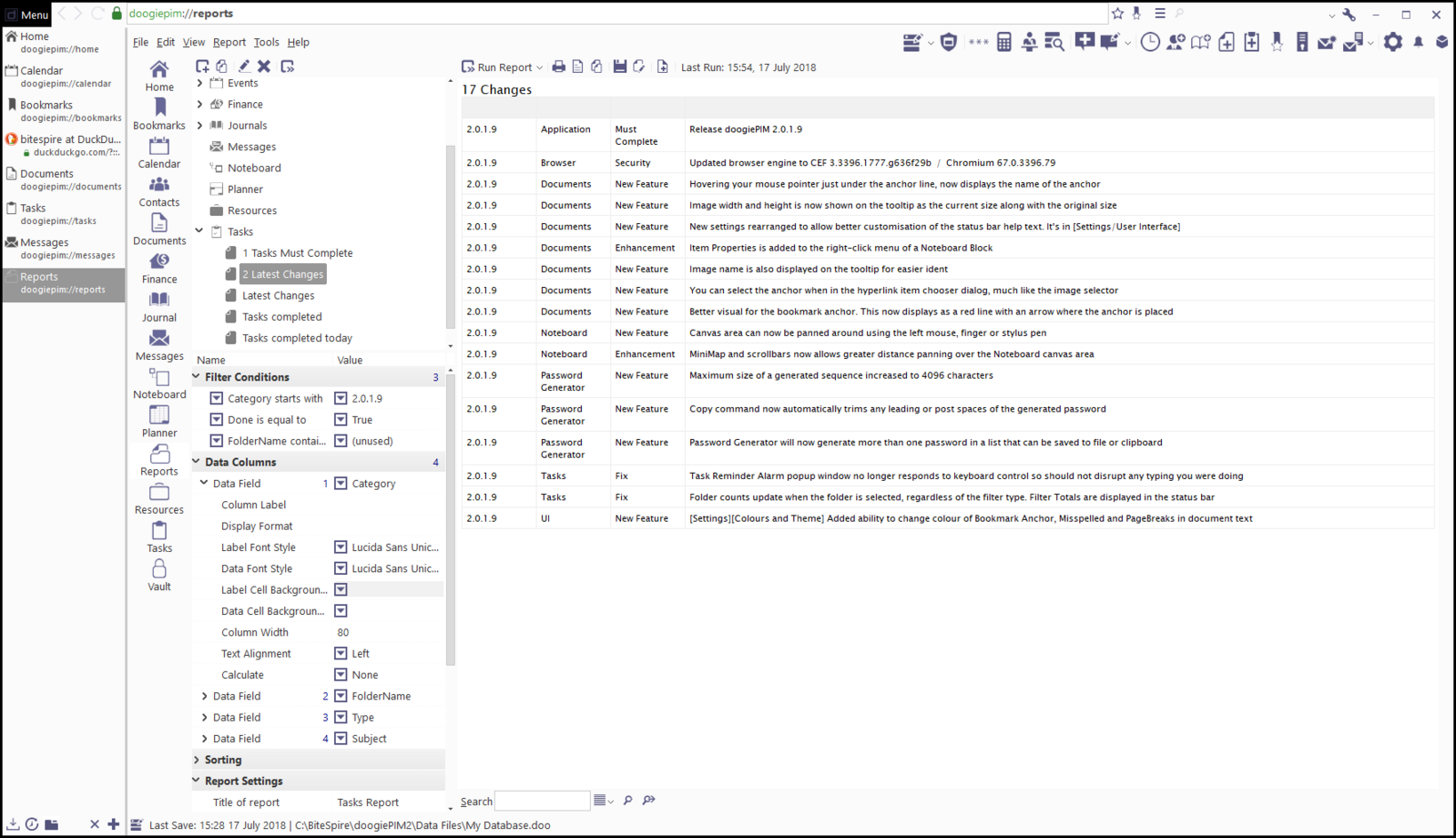Open the password generator asterisks icon

[x=979, y=42]
